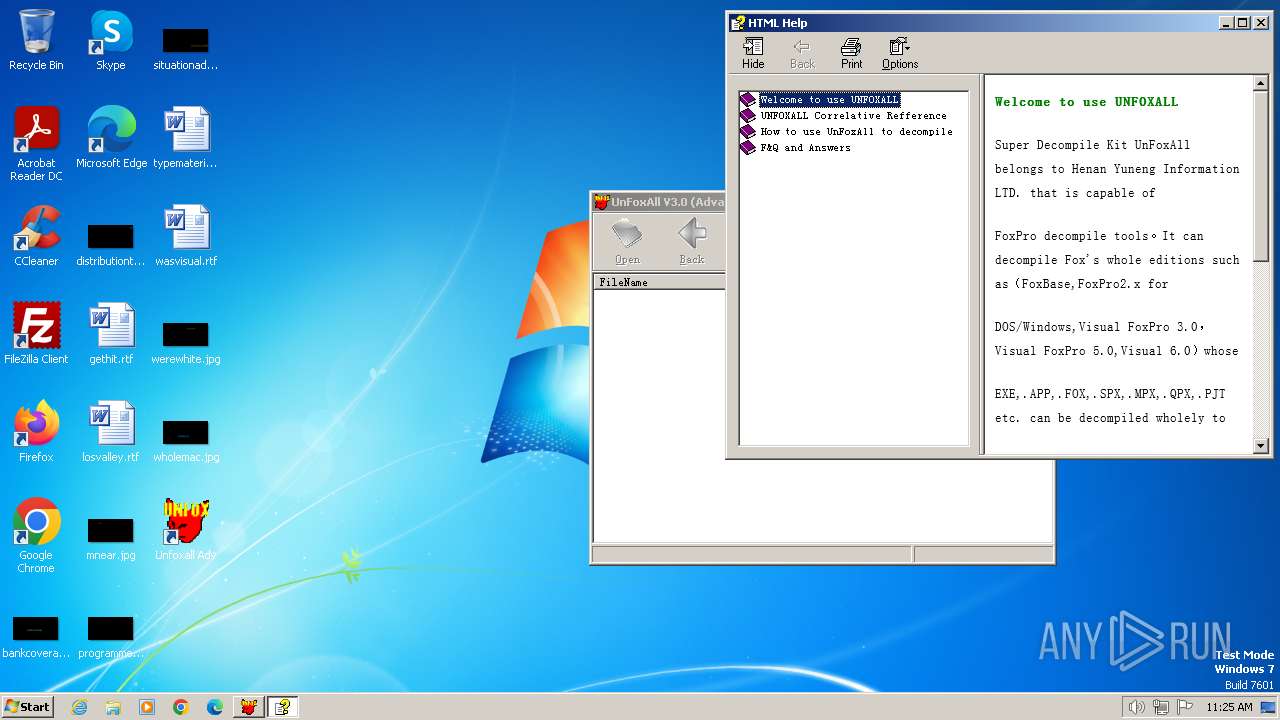Screen dimensions: 1280x720
Task: Select the mnear.jpg file icon
Action: (x=111, y=540)
